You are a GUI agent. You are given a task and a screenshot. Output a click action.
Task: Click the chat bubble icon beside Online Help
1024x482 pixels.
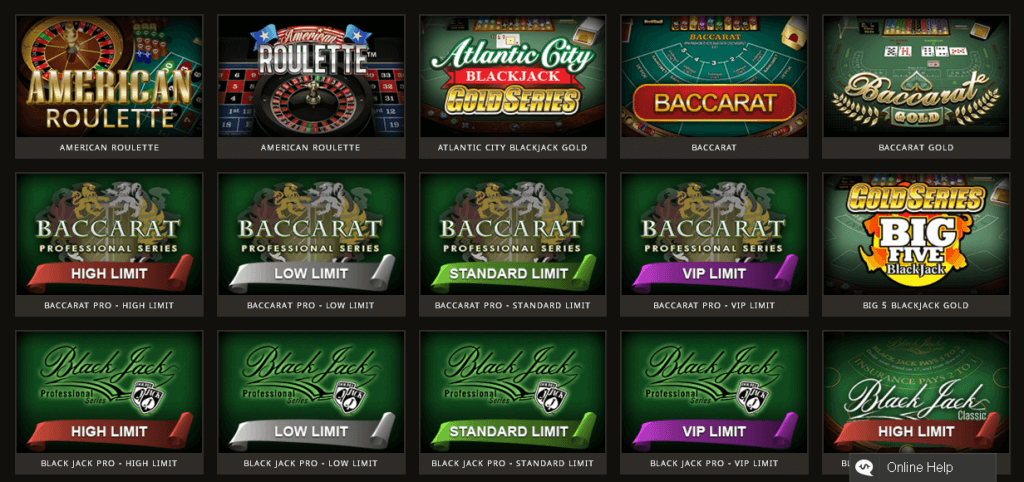point(865,468)
